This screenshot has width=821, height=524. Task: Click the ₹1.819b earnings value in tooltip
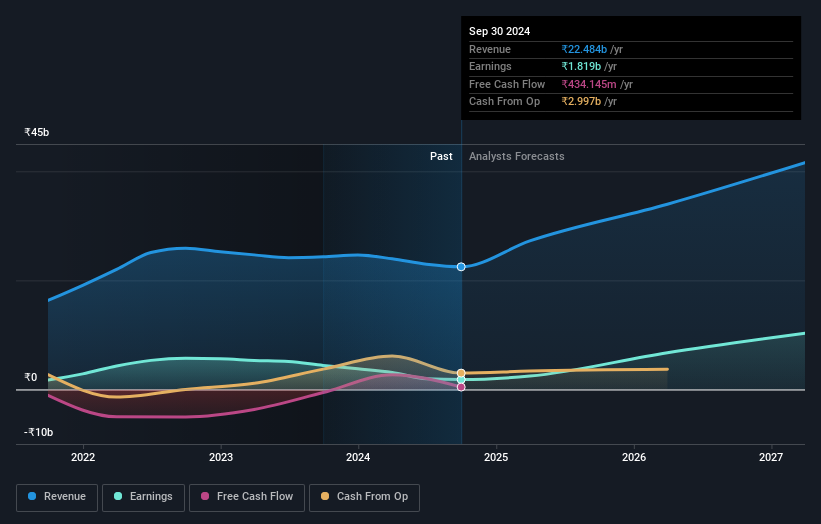[581, 66]
